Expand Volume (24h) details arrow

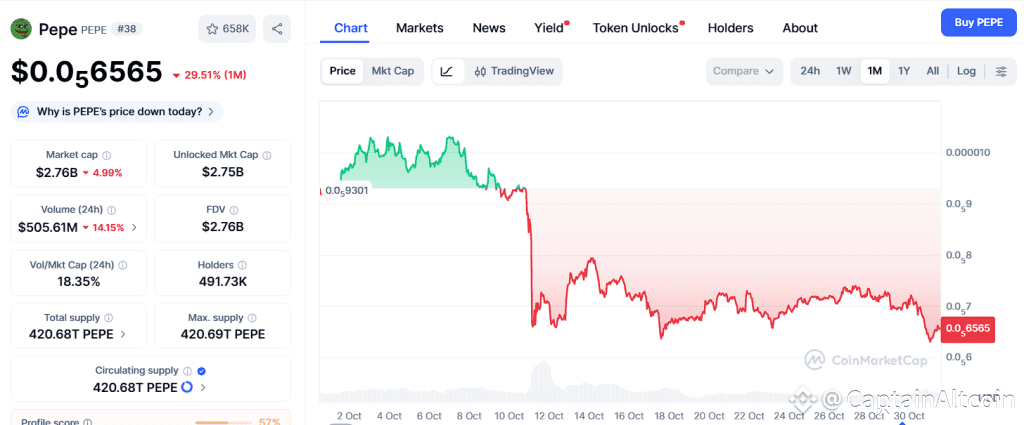134,227
